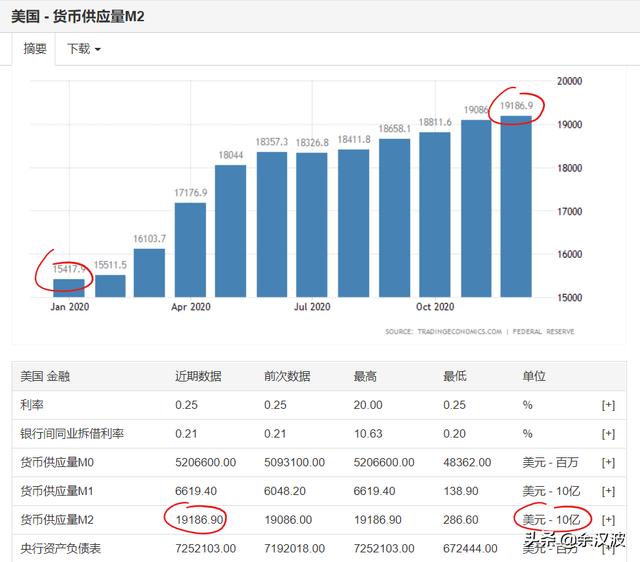This screenshot has height=562, width=640.
Task: Click the M1 unit 美元 - 10亿
Action: pyautogui.click(x=551, y=491)
